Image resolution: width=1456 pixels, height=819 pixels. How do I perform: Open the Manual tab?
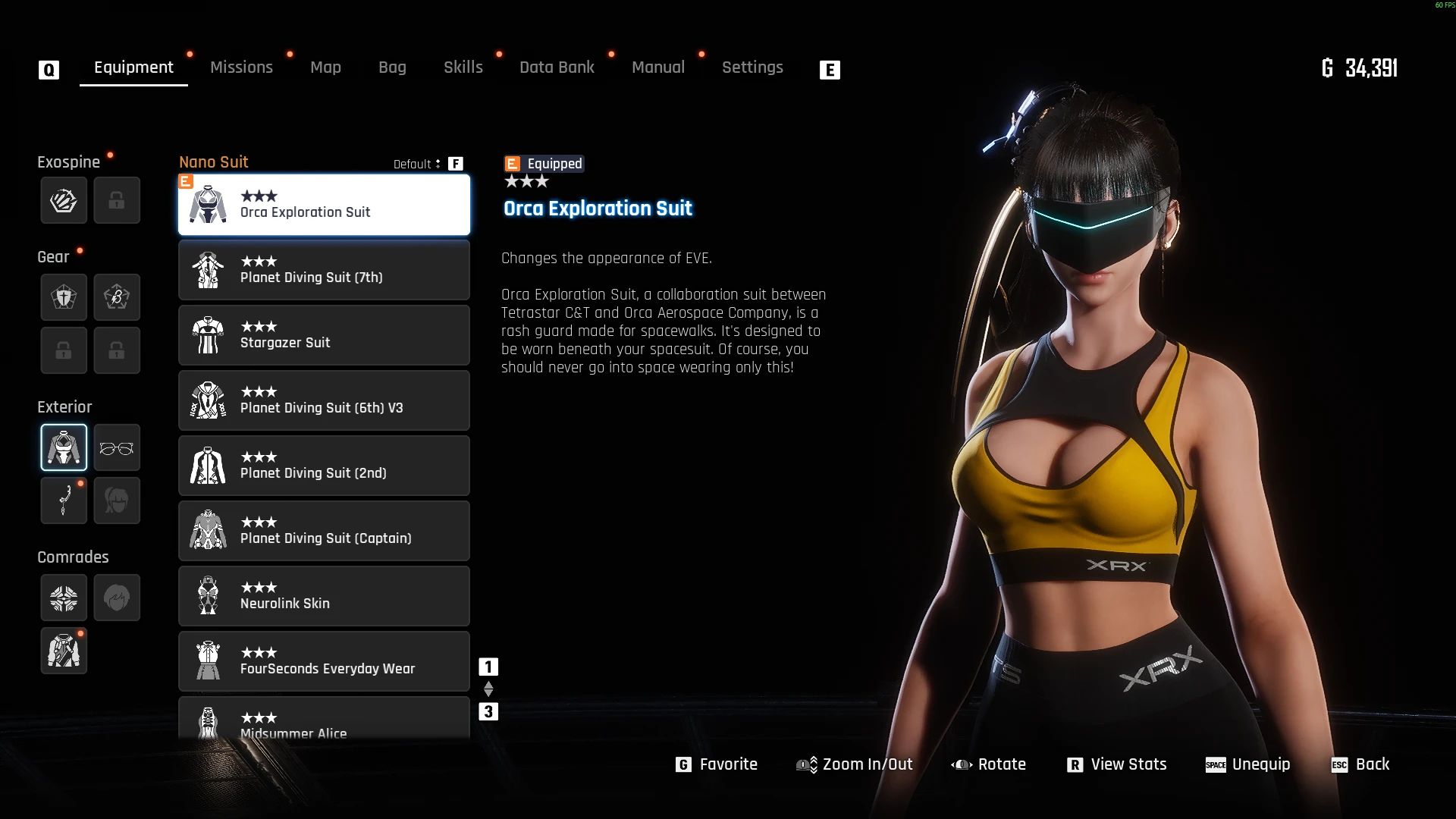click(658, 67)
